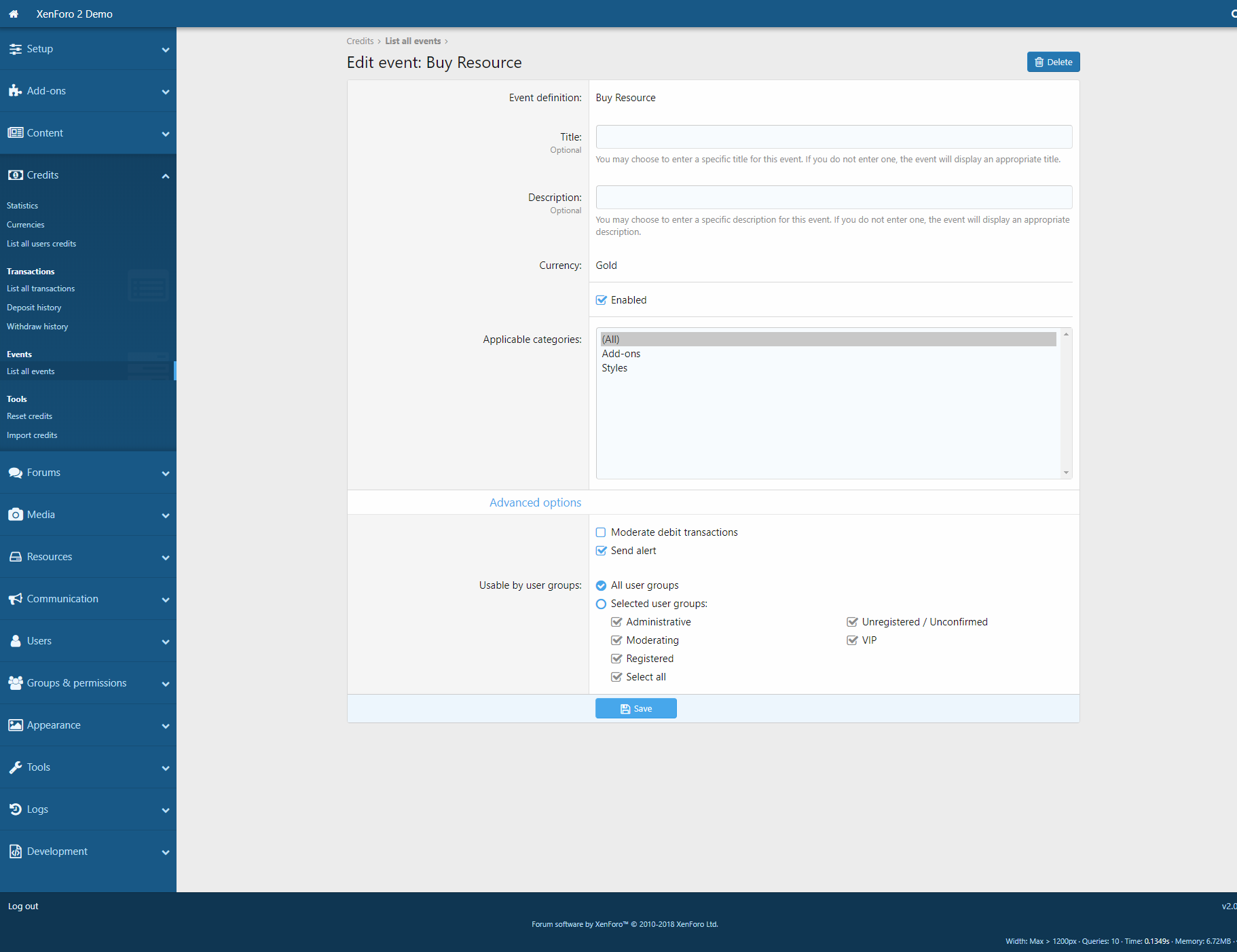This screenshot has height=952, width=1237.
Task: Uncheck the Enabled checkbox
Action: 601,300
